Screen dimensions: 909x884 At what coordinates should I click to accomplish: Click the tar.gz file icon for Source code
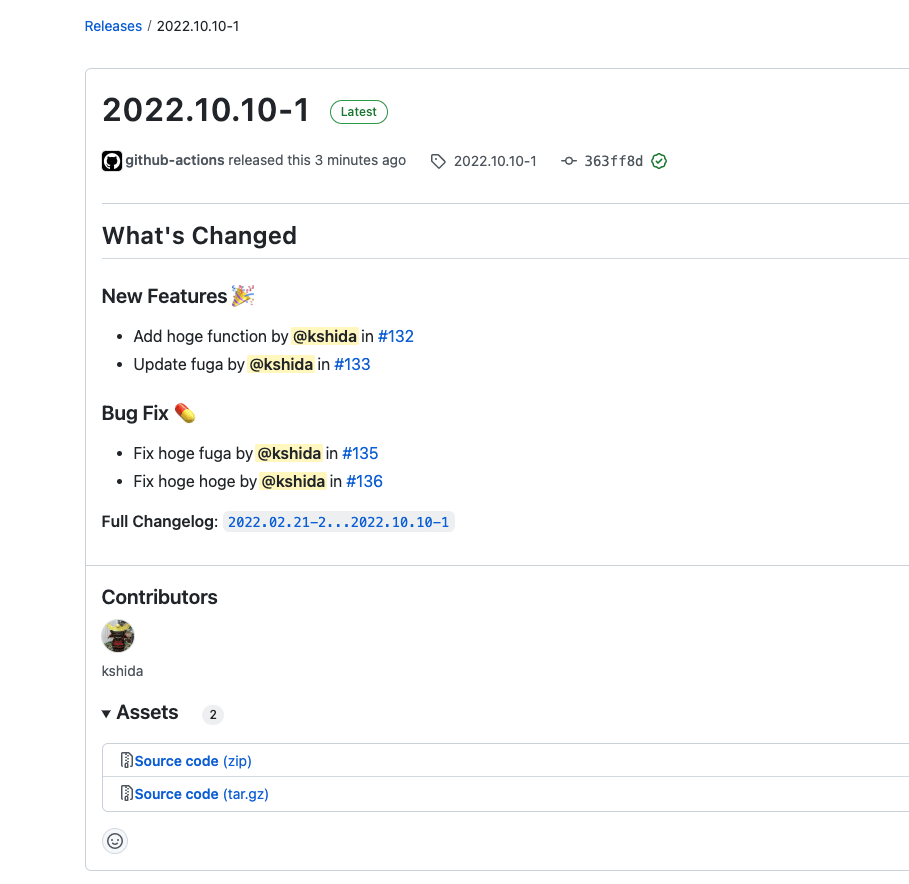point(126,793)
